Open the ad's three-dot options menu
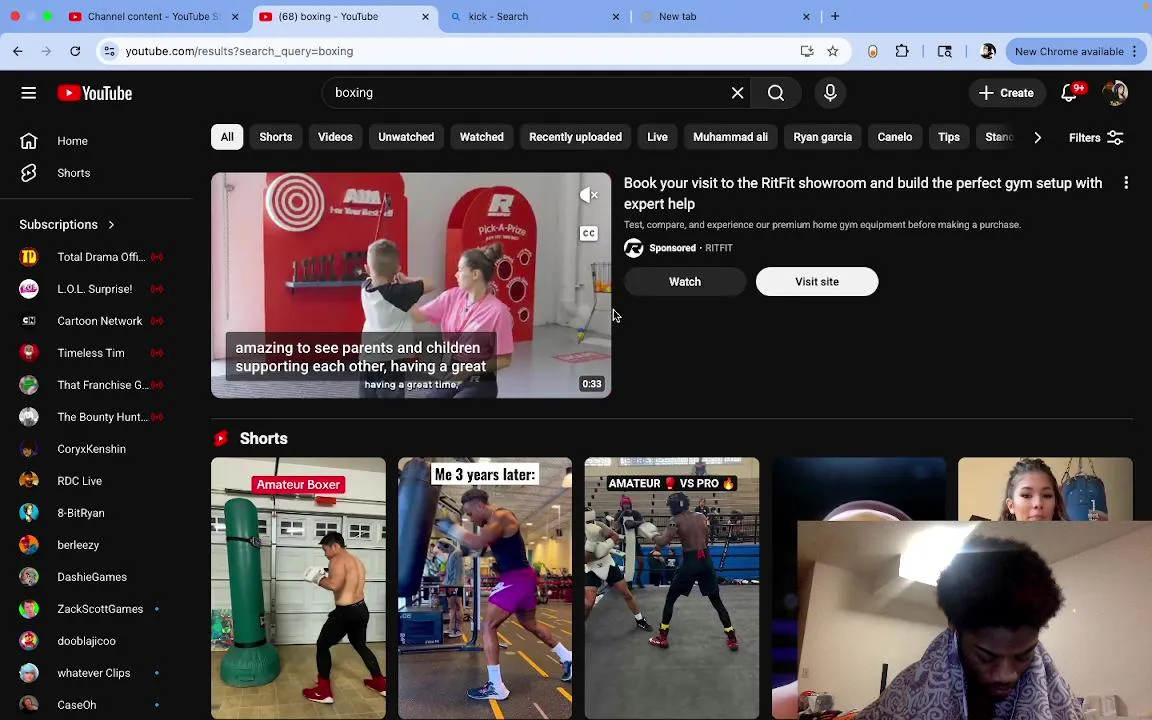 point(1126,183)
